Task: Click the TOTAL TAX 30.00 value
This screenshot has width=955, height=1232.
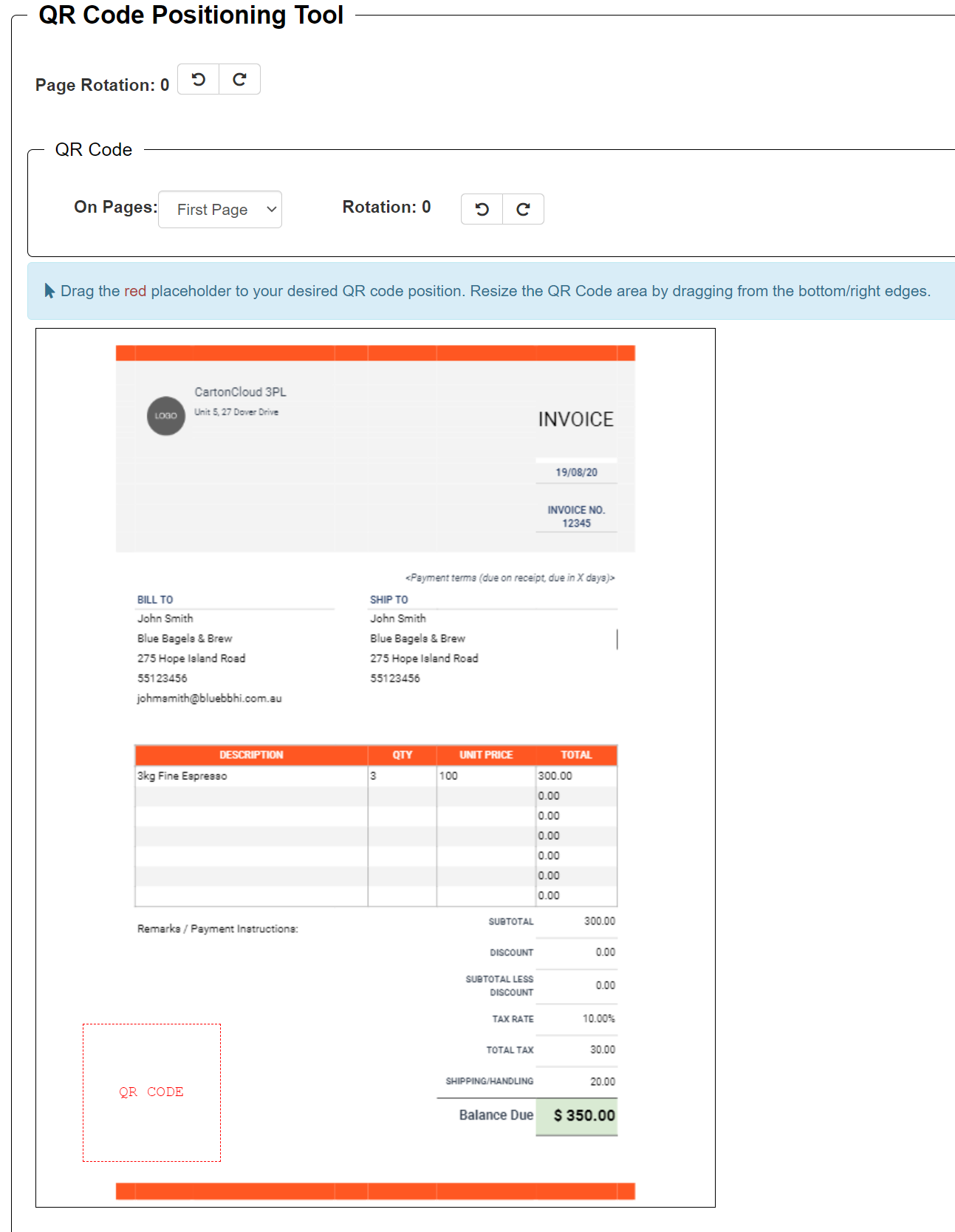Action: coord(603,1050)
